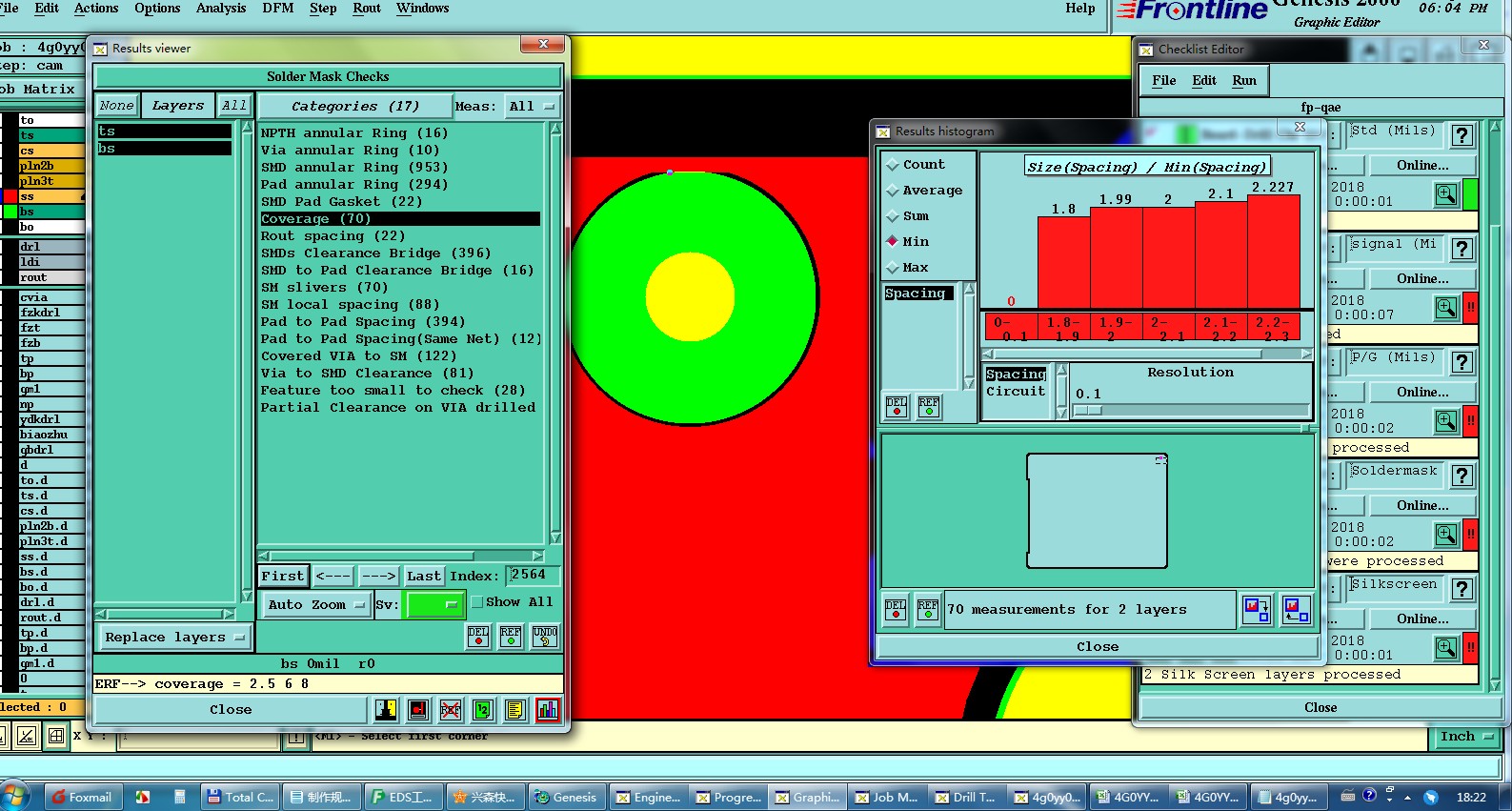Open the green Sv severity dropdown
Viewport: 1512px width, 811px height.
435,605
